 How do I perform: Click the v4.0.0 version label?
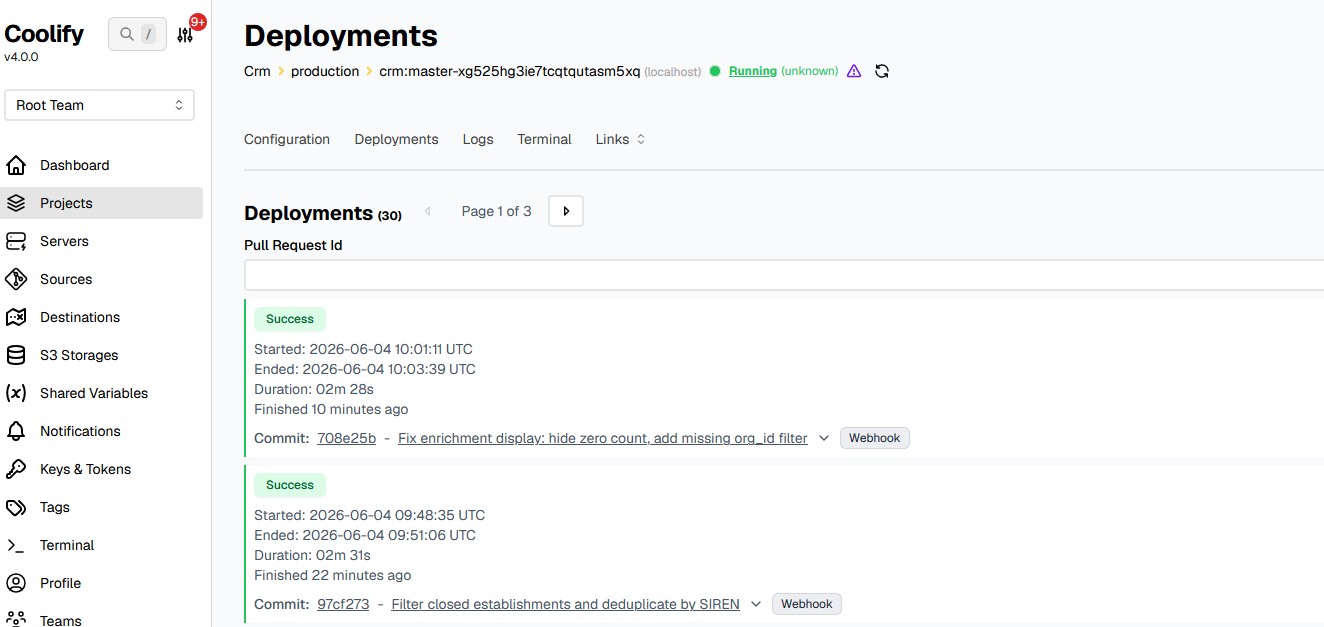[x=21, y=57]
